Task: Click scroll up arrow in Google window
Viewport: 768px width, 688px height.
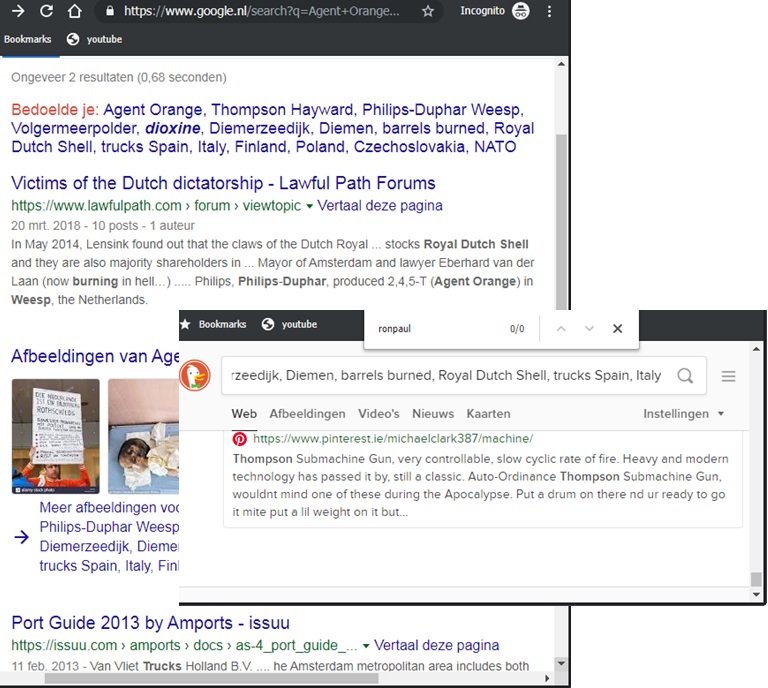Action: coord(561,64)
